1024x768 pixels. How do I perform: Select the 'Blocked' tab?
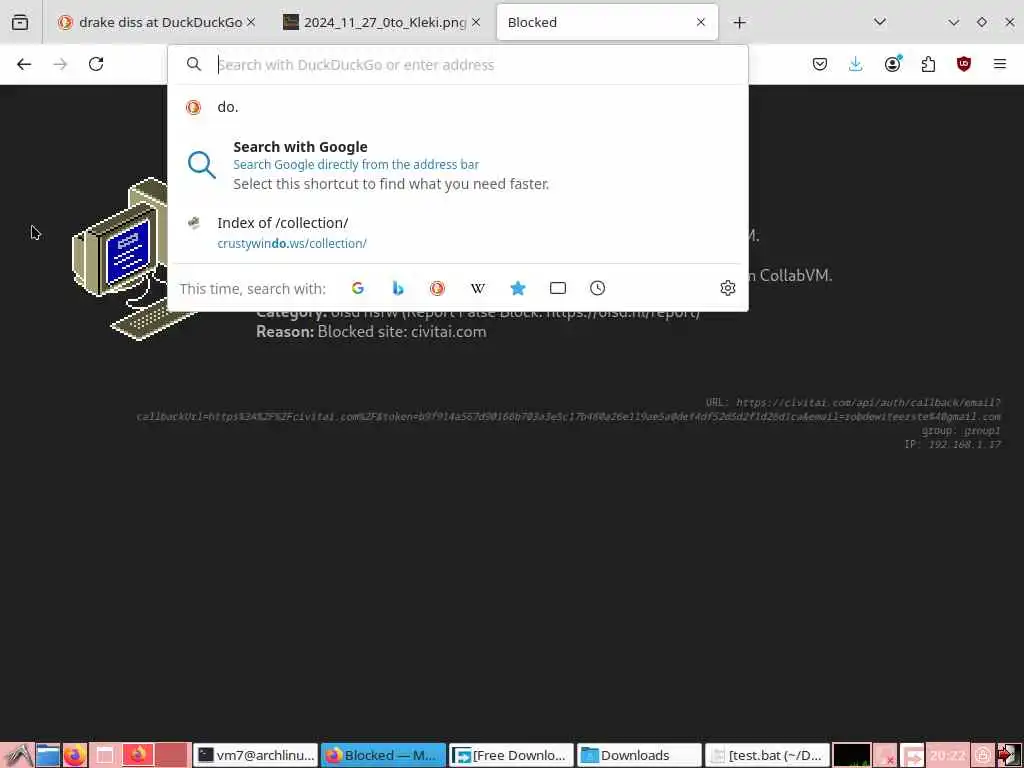click(607, 22)
